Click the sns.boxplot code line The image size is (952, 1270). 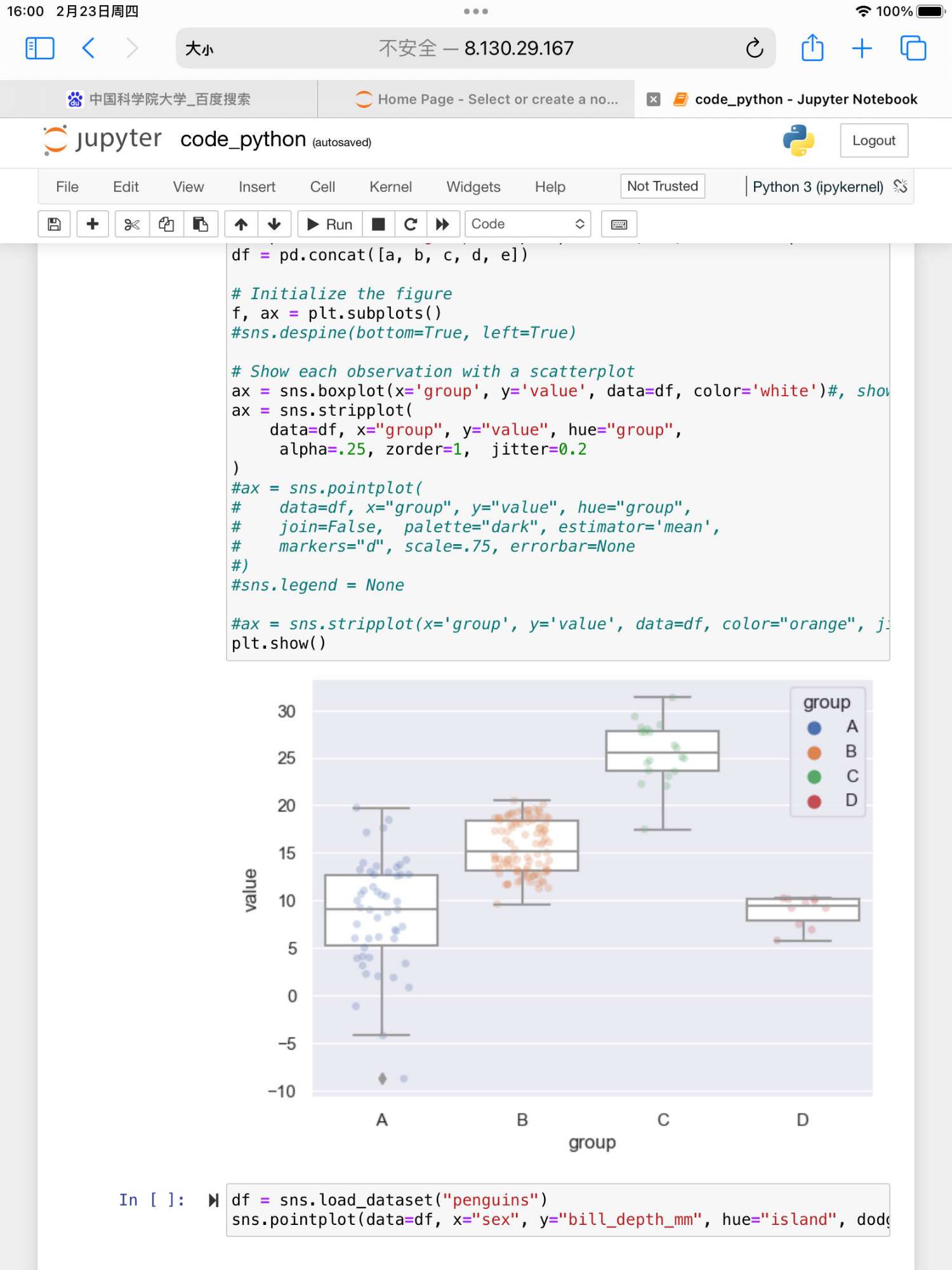pyautogui.click(x=560, y=391)
